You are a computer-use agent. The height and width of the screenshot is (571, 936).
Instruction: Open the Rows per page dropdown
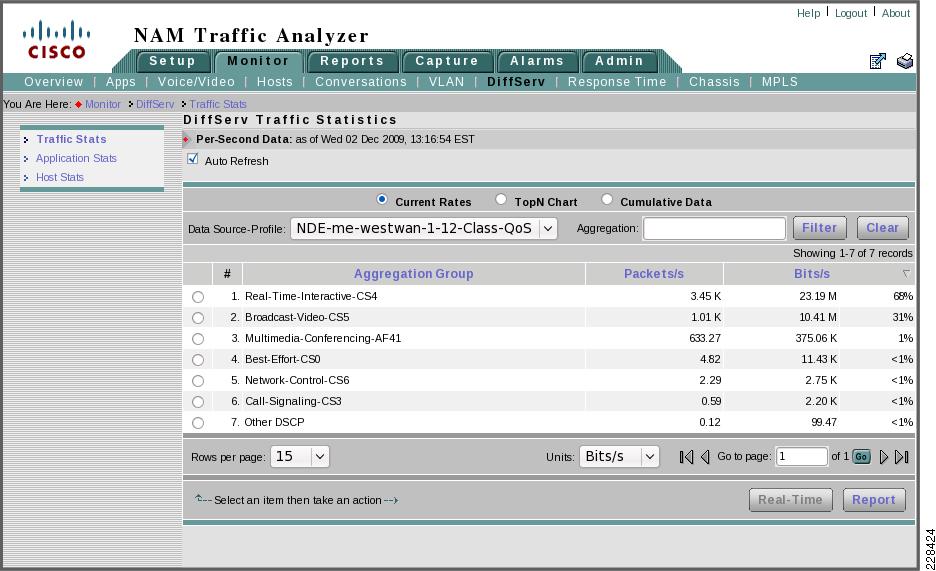click(300, 457)
